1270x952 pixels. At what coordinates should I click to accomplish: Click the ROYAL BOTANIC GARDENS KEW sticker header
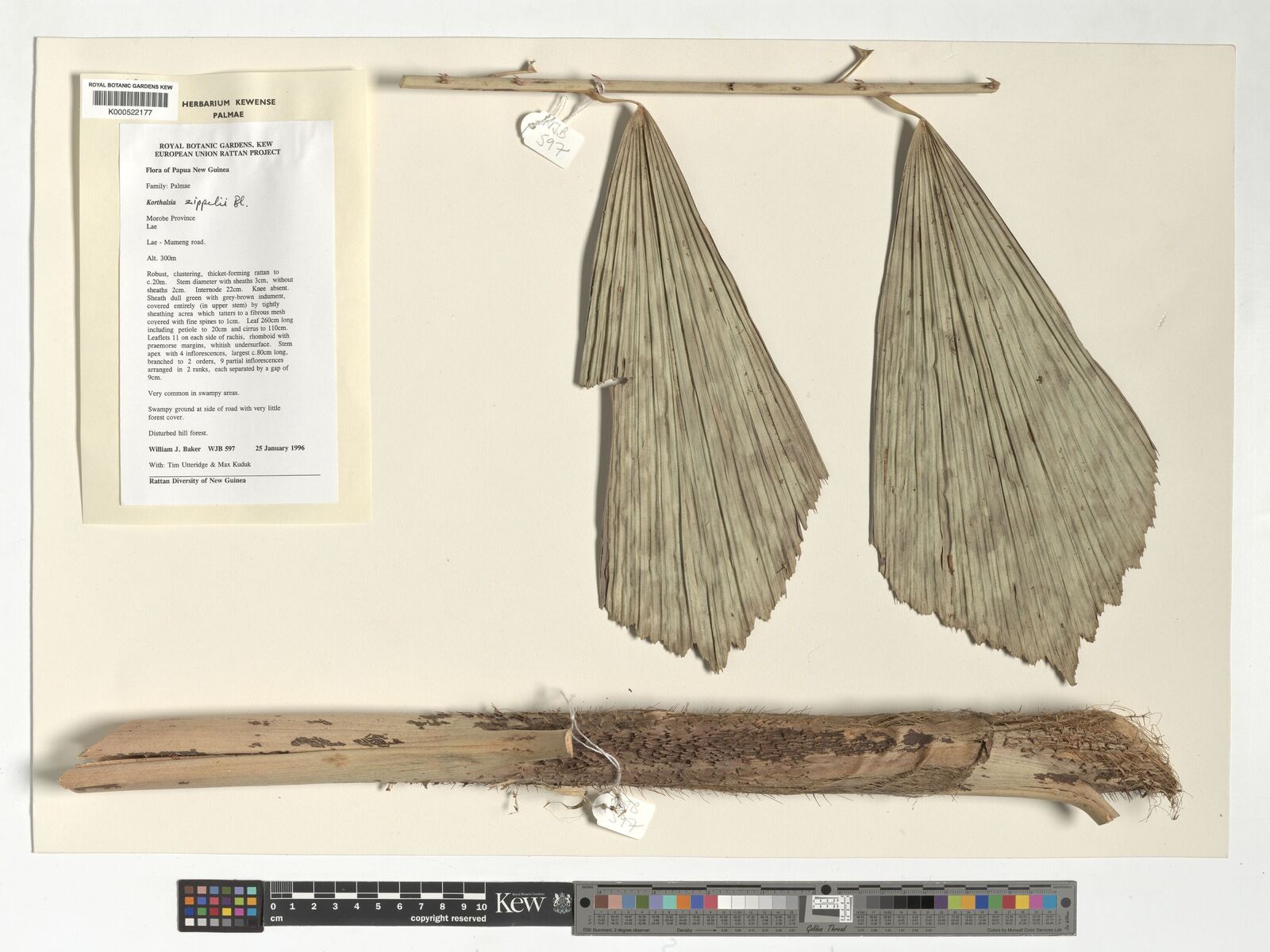(130, 86)
